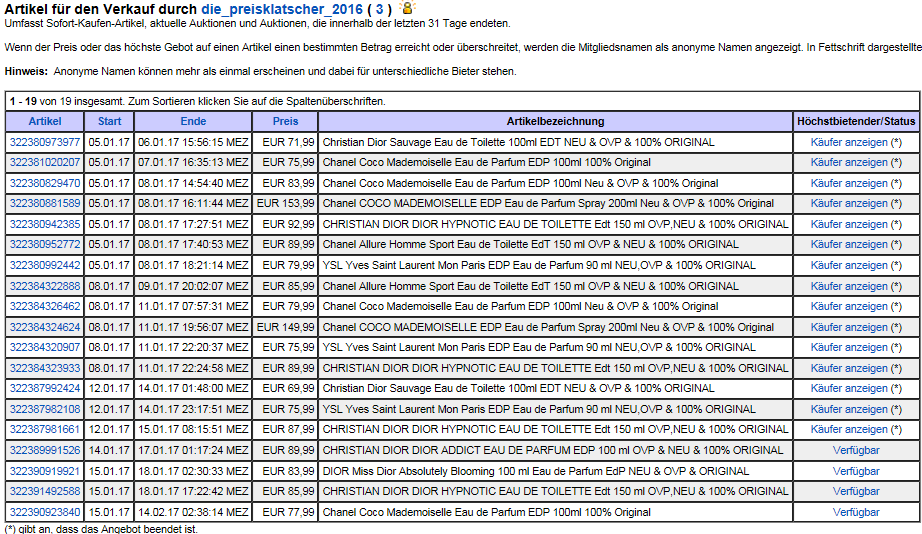This screenshot has height=534, width=922.
Task: Click end time 06.01.17 15:56:15 MEZ
Action: pyautogui.click(x=193, y=142)
